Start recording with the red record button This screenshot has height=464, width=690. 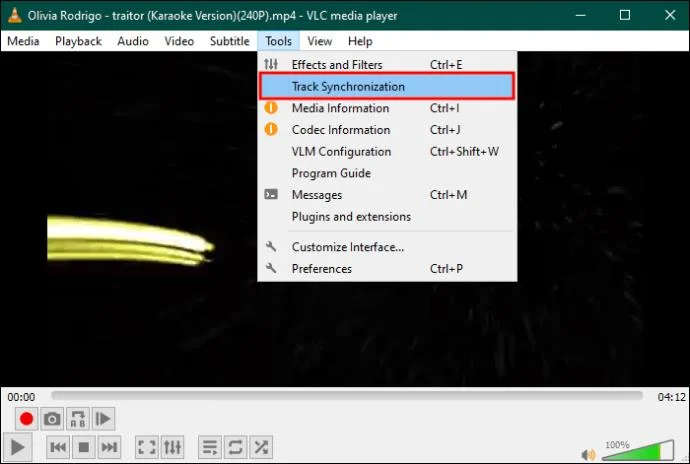pos(26,419)
